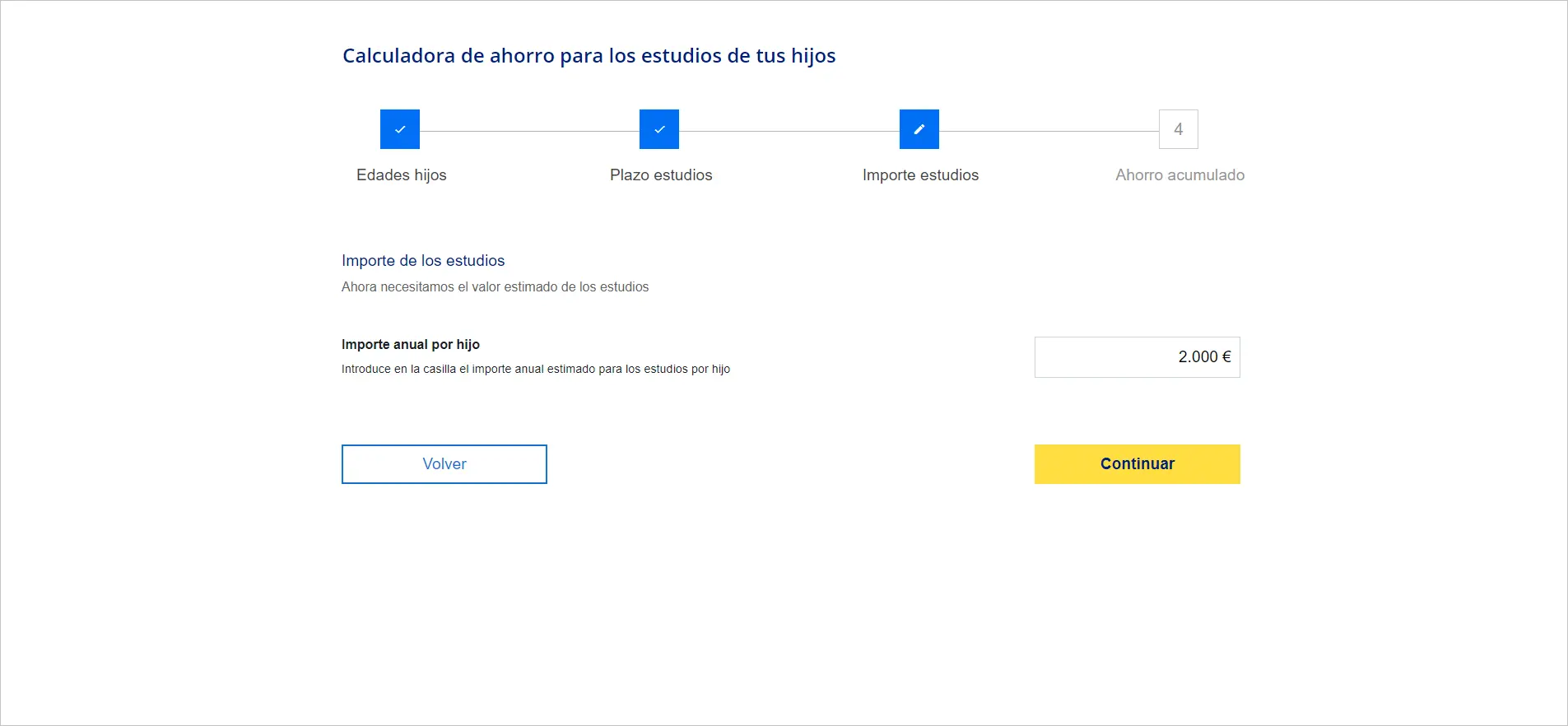Click the progress line leading to step 4
1568x726 pixels.
1049,131
